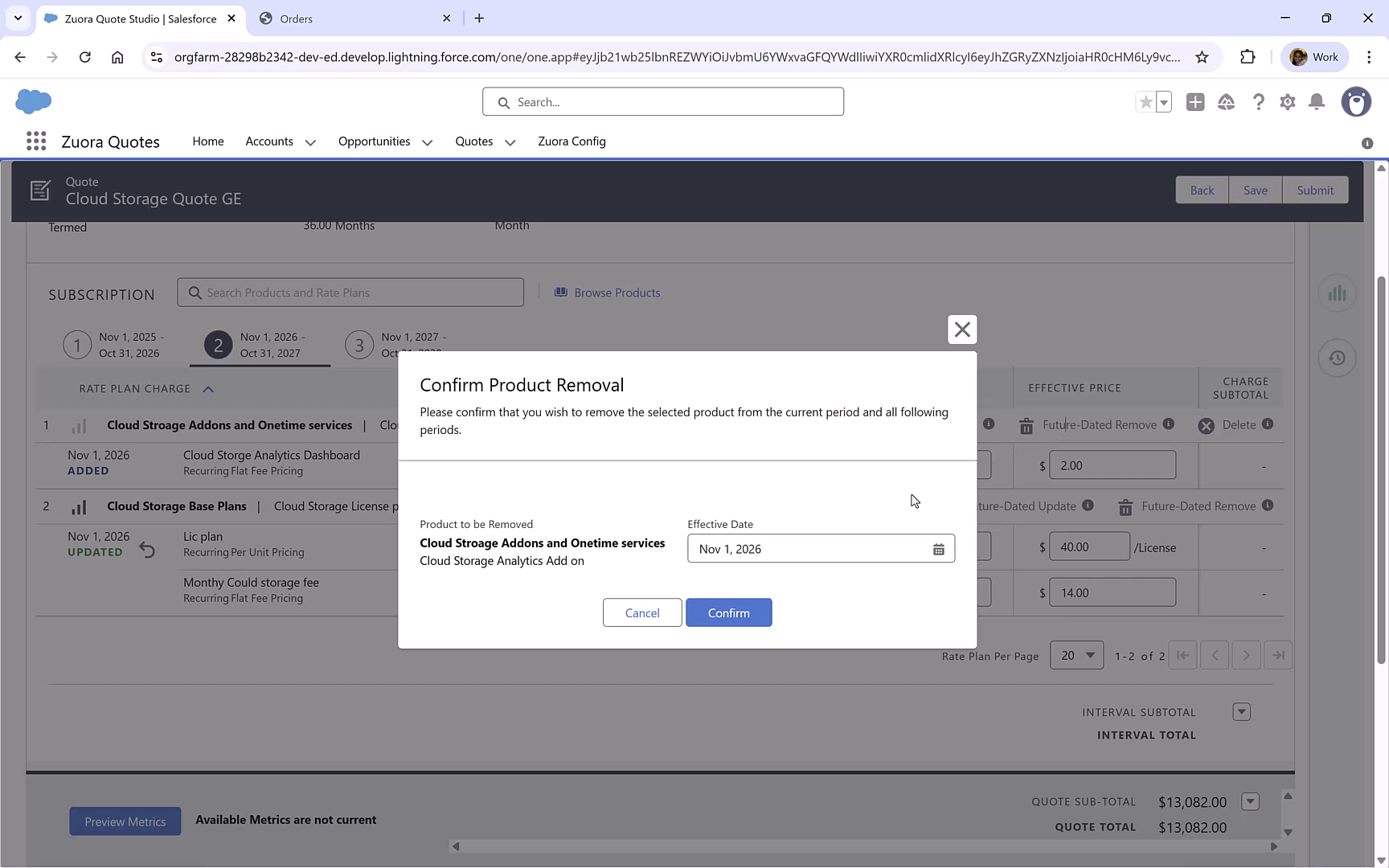Image resolution: width=1389 pixels, height=868 pixels.
Task: Click the Future-Dated Remove trash icon
Action: 1026,425
